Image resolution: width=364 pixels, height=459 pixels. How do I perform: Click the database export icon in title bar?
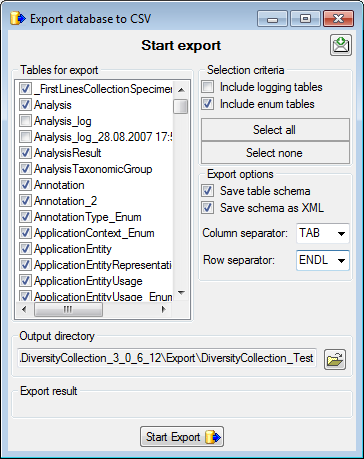[x=17, y=18]
